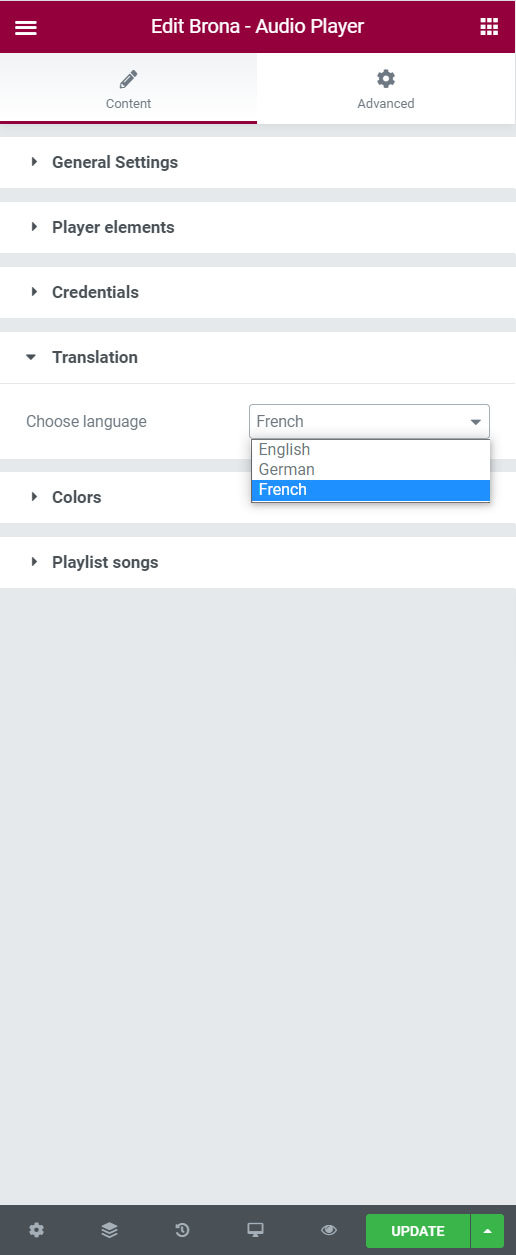Open save options arrow beside UPDATE
516x1255 pixels.
coord(487,1231)
